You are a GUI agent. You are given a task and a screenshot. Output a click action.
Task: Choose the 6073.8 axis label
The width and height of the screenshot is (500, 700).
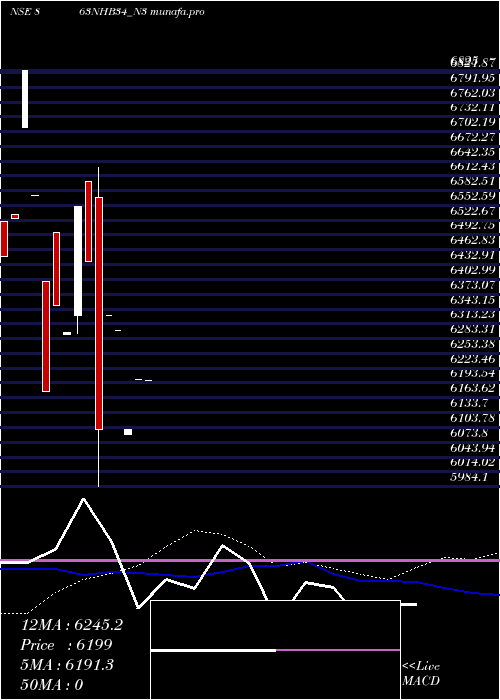point(469,433)
